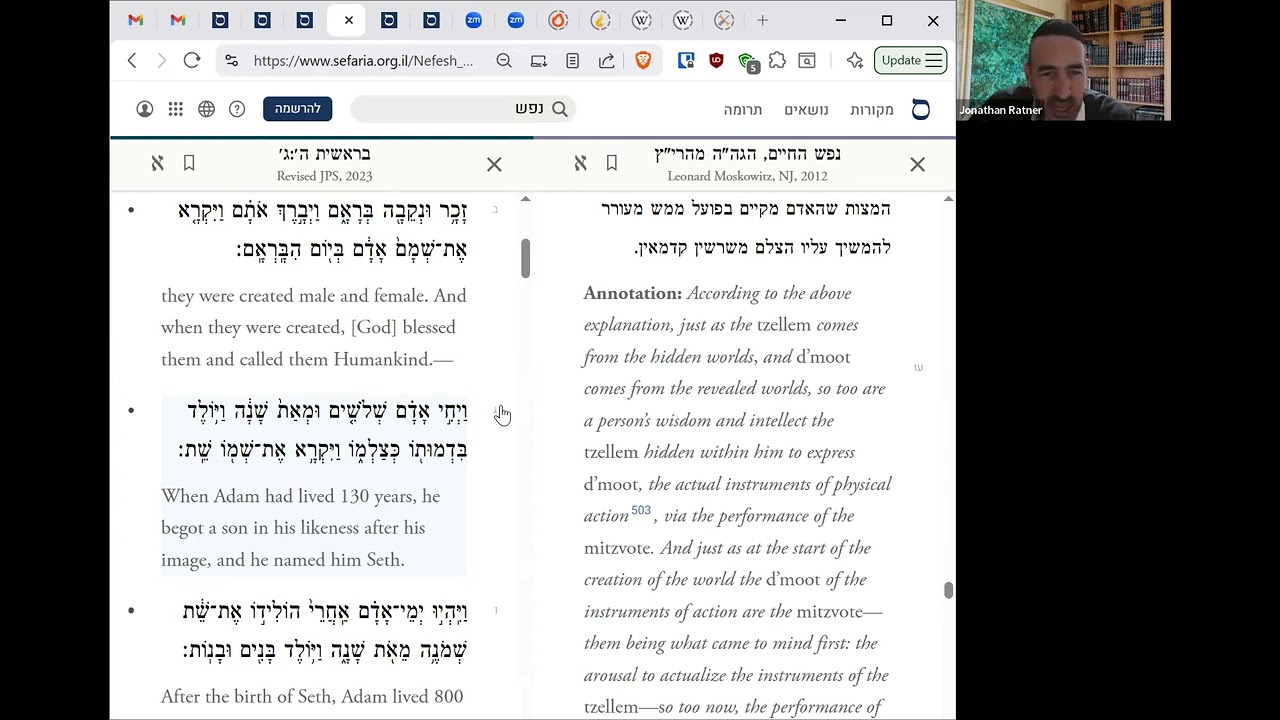Click the Nefesh HaChaim scrollbar thumb
This screenshot has width=1280, height=720.
click(x=948, y=591)
